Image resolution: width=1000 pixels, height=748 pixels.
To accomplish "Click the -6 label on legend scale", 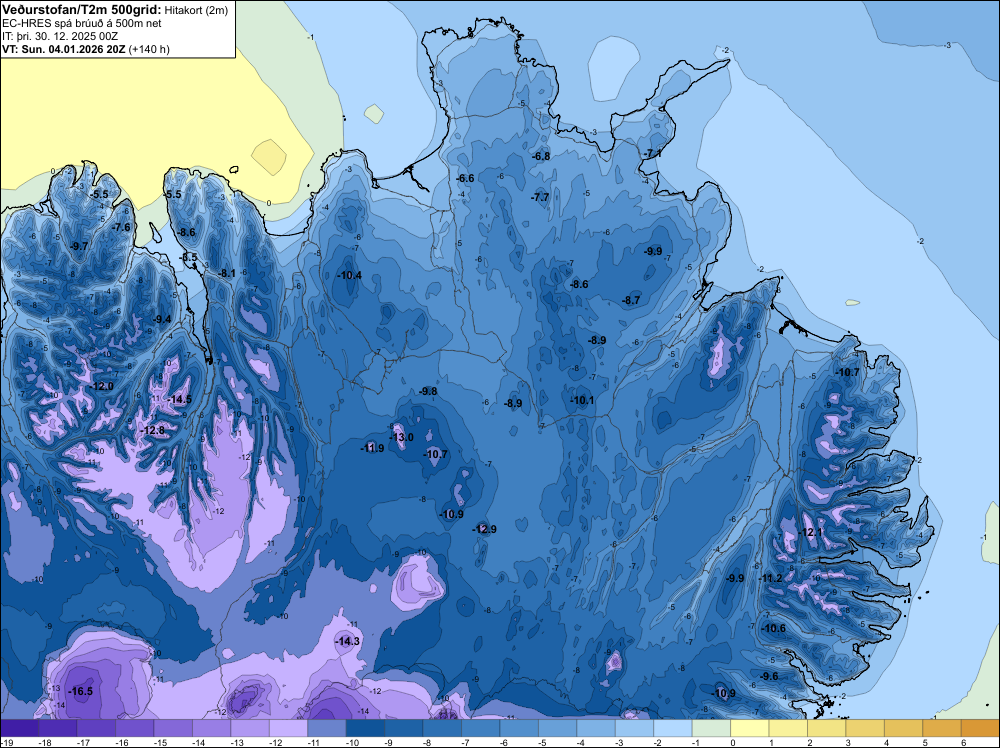I will [506, 742].
